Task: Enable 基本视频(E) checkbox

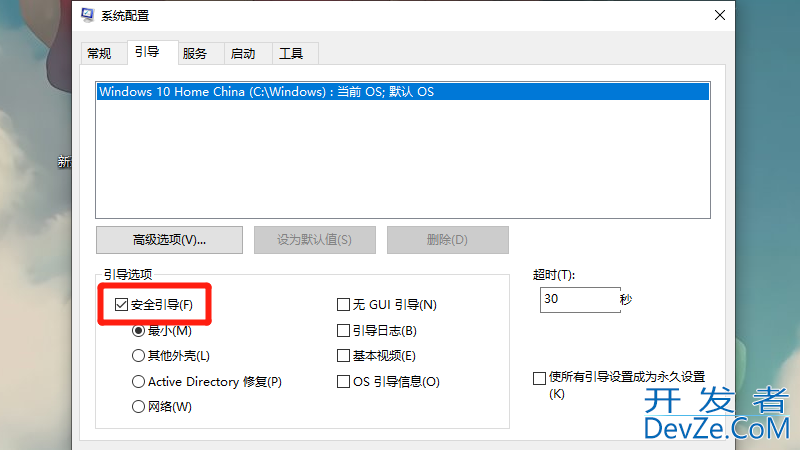Action: (343, 356)
